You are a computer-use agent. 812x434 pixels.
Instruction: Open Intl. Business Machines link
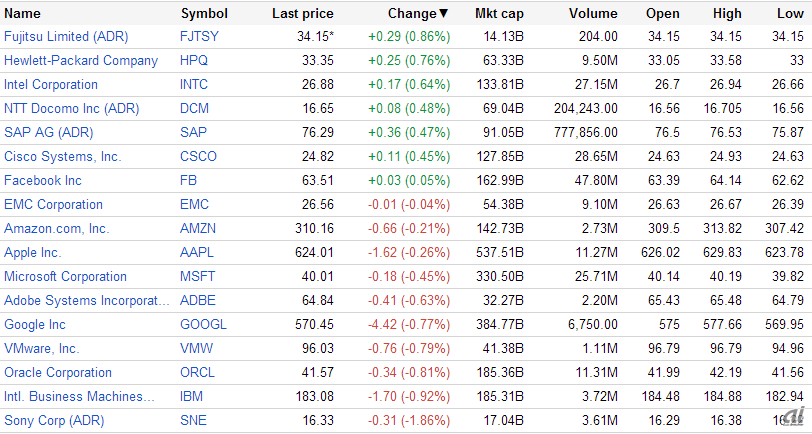[80, 397]
